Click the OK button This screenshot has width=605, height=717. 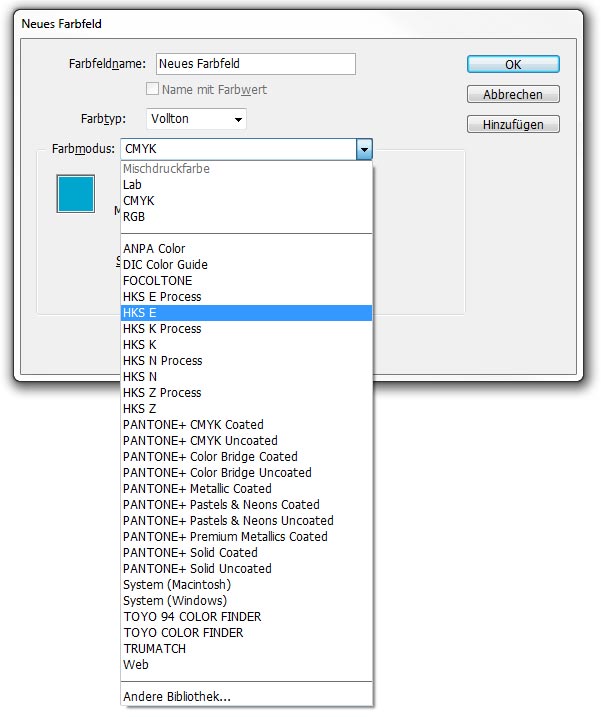click(513, 64)
